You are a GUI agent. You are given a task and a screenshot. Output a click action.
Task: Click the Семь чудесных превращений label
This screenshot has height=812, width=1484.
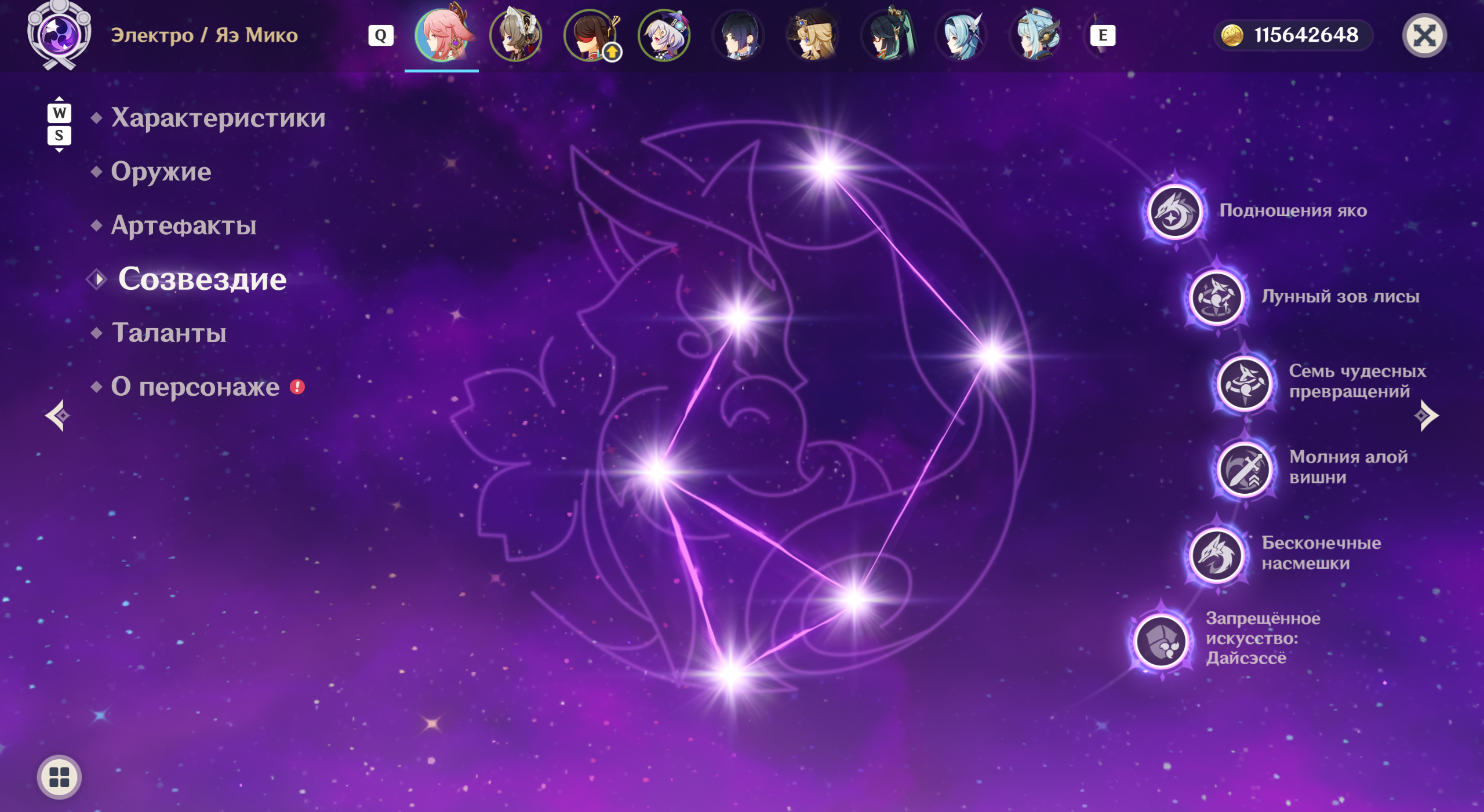click(1358, 381)
